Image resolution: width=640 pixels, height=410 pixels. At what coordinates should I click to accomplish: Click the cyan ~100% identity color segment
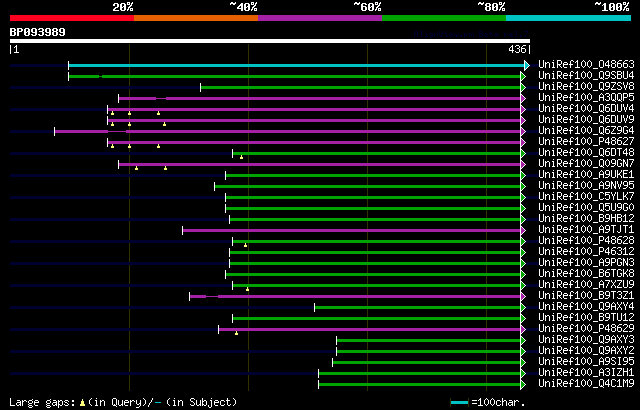569,18
